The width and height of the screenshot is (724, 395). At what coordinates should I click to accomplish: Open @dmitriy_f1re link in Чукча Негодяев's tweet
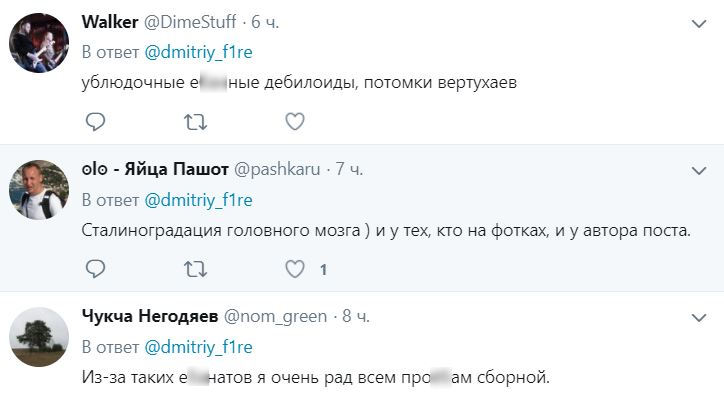point(199,347)
